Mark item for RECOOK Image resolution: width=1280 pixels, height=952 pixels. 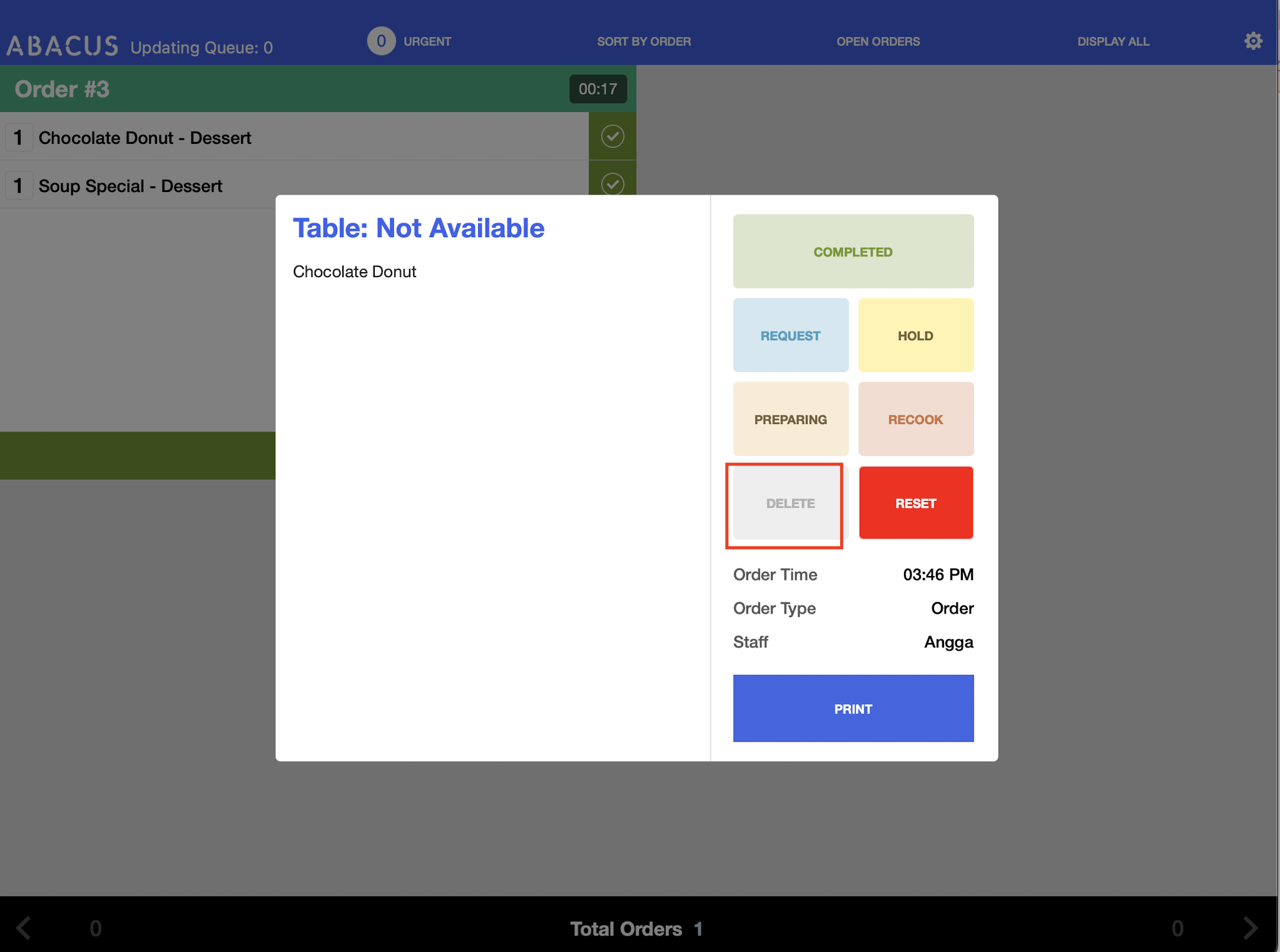[x=915, y=419]
